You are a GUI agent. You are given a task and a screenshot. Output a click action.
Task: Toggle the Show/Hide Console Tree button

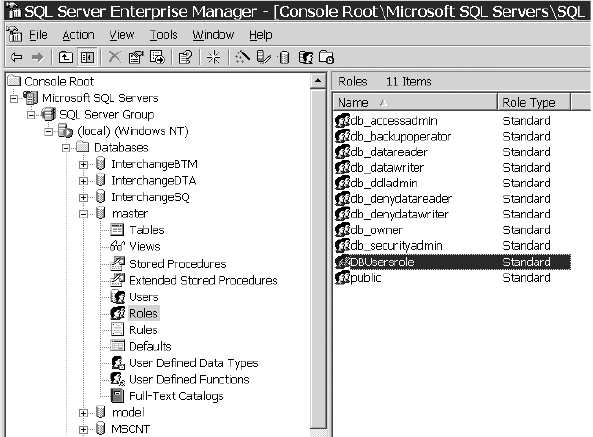87,57
